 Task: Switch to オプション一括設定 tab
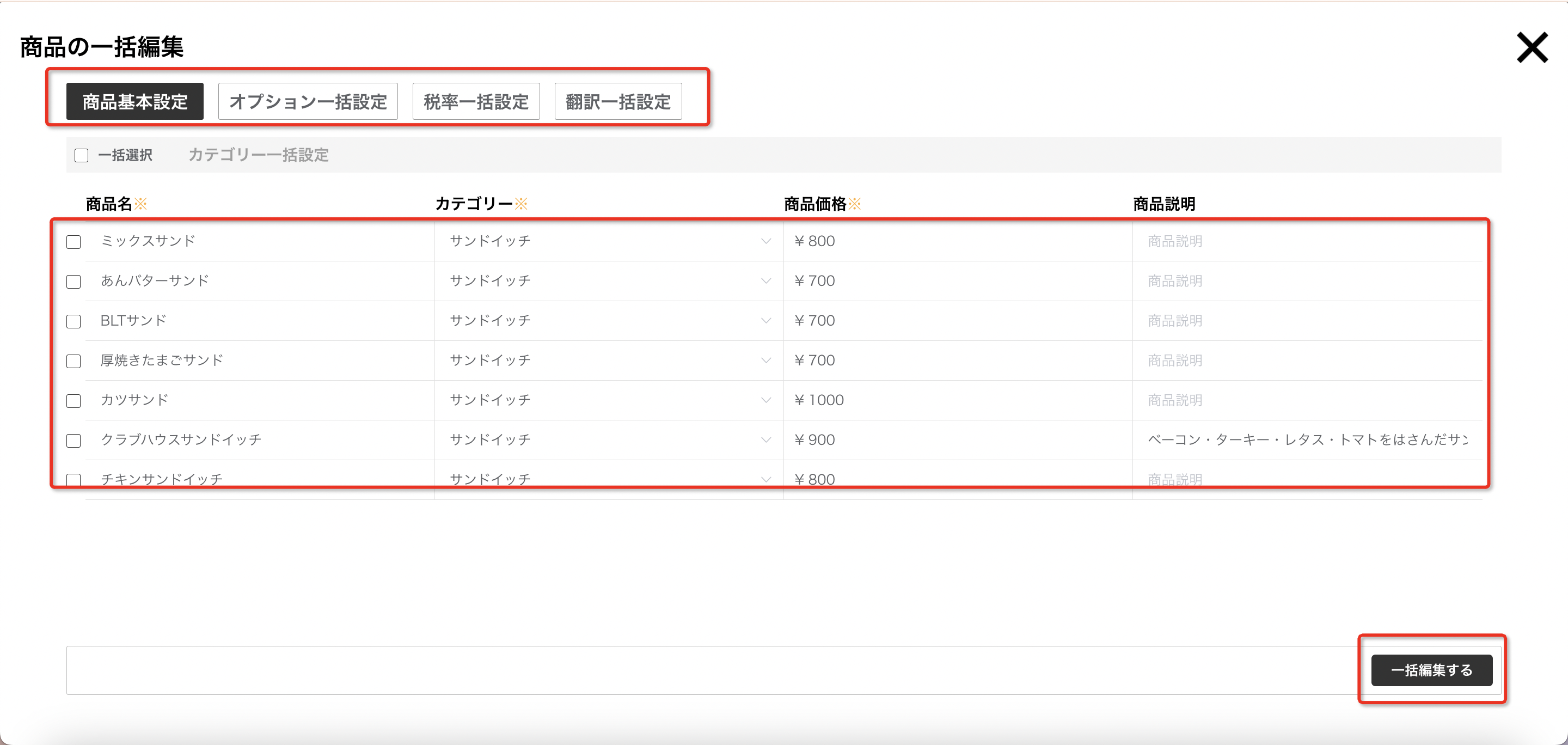pyautogui.click(x=308, y=101)
